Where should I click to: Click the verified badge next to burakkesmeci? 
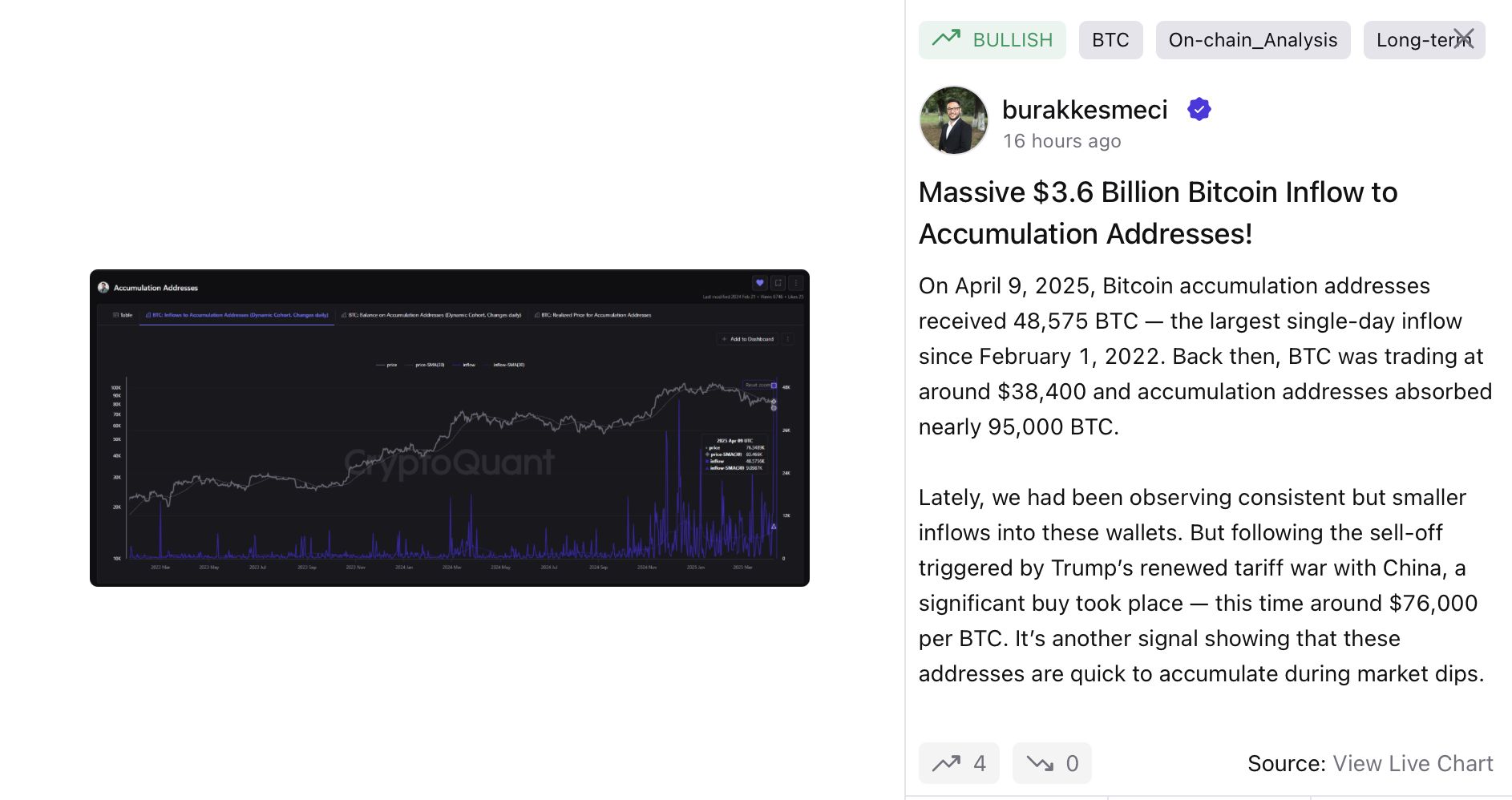1199,109
